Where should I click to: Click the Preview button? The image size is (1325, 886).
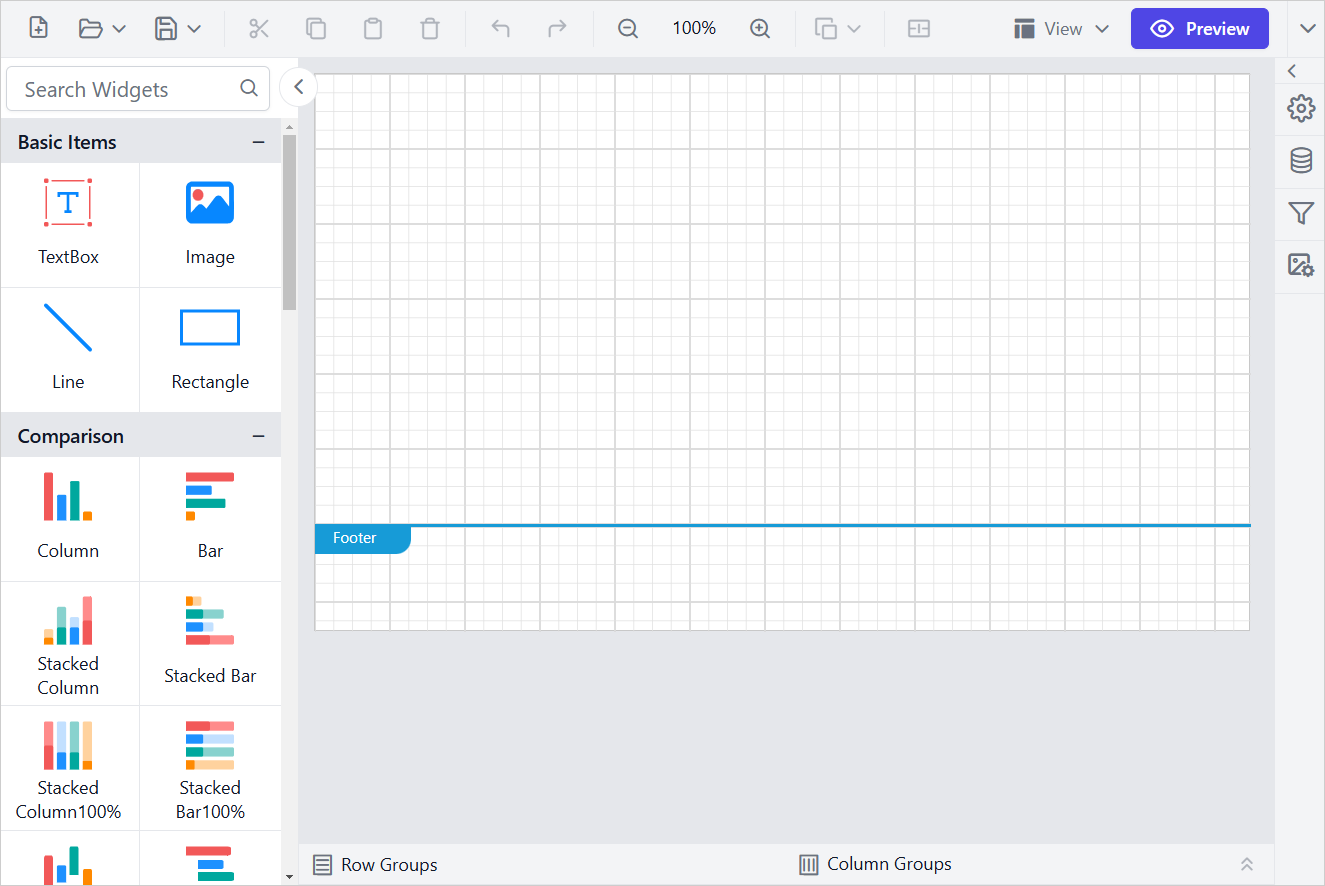(1200, 28)
